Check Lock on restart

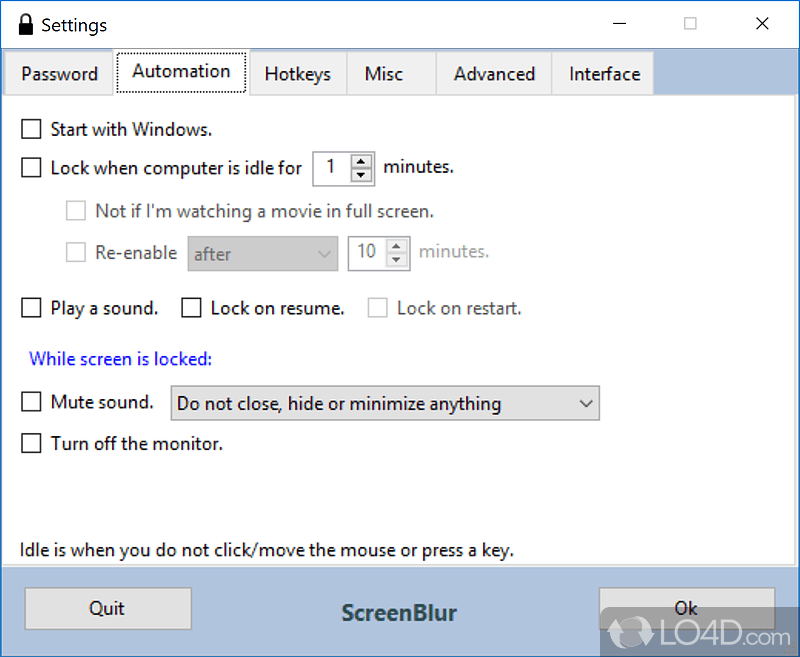click(x=377, y=308)
